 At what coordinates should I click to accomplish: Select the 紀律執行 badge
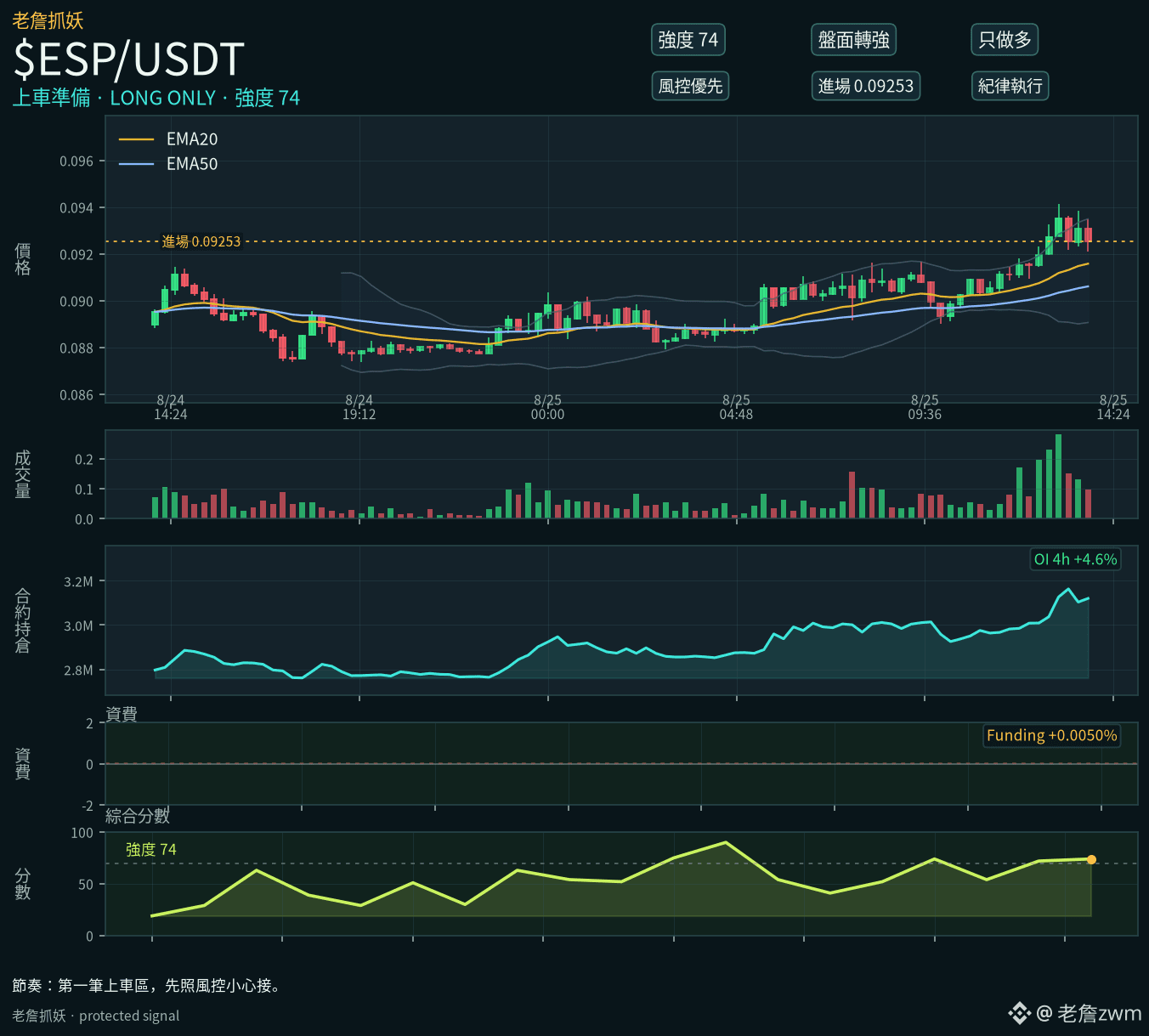pyautogui.click(x=1010, y=86)
